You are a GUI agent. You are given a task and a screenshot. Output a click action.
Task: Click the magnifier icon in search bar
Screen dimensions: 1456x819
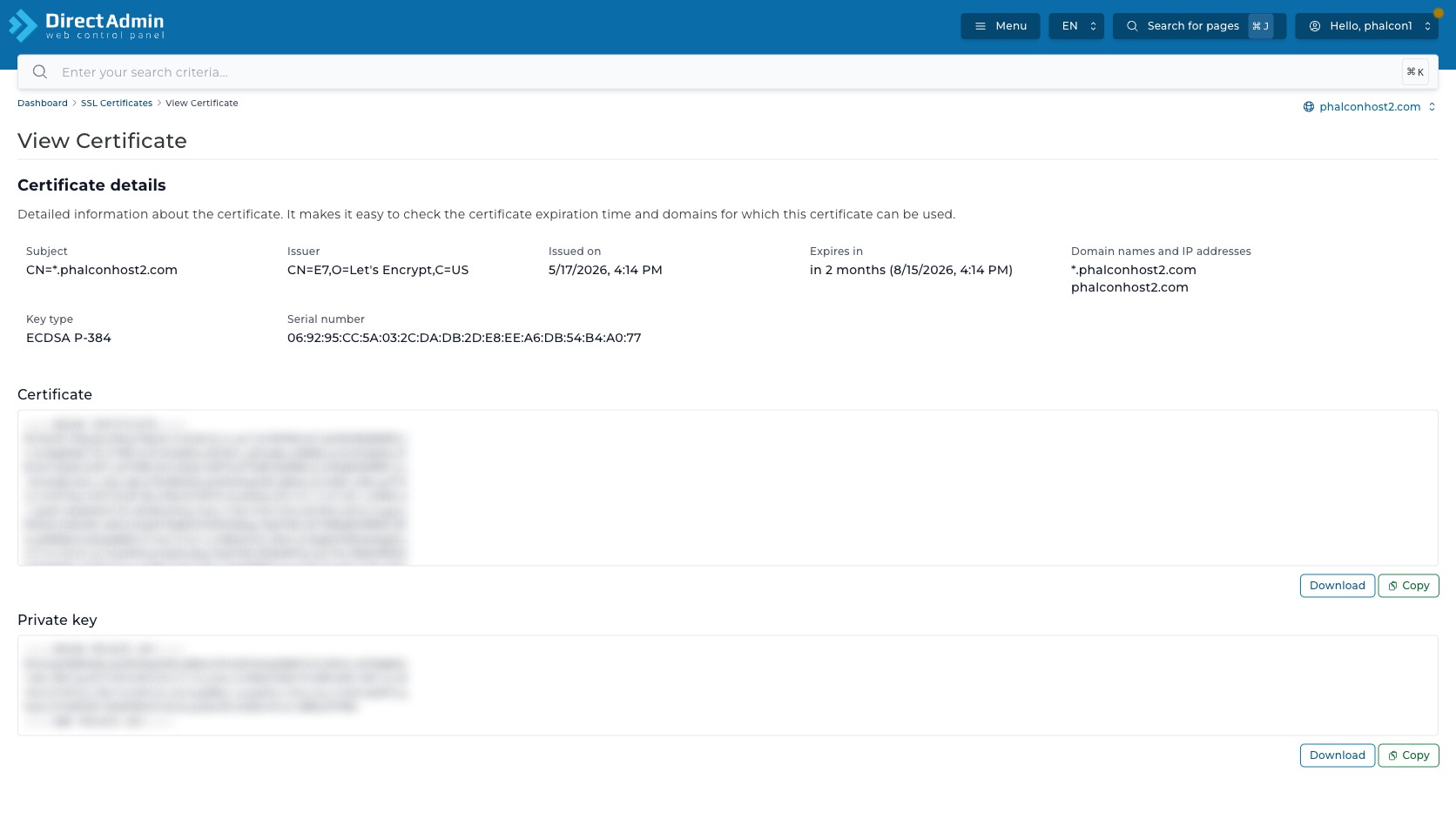40,72
